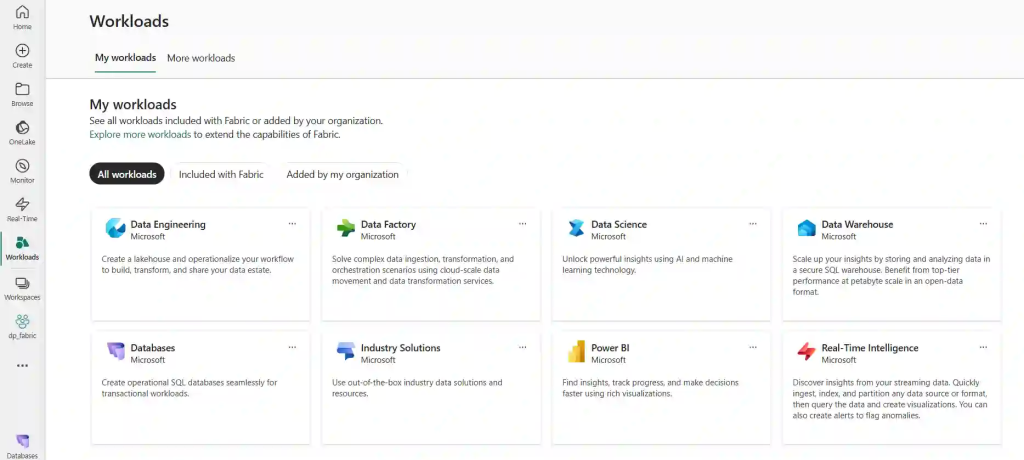The width and height of the screenshot is (1024, 460).
Task: Open OneLake in the sidebar
Action: pos(22,133)
